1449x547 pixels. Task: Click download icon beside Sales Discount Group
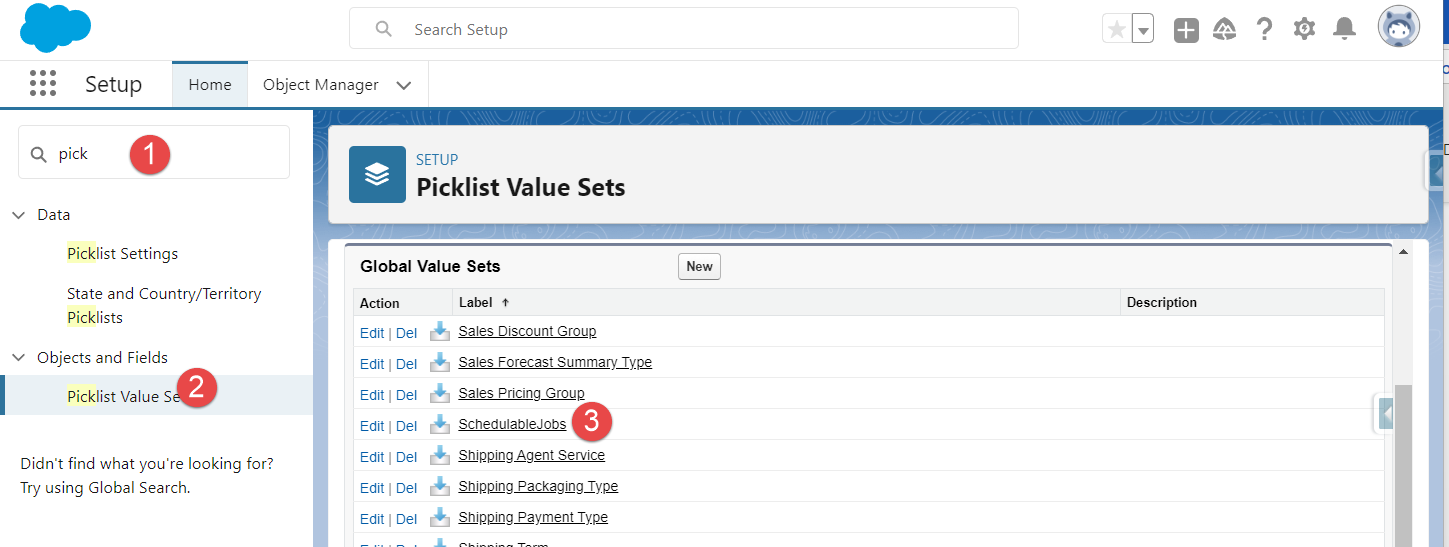point(439,331)
